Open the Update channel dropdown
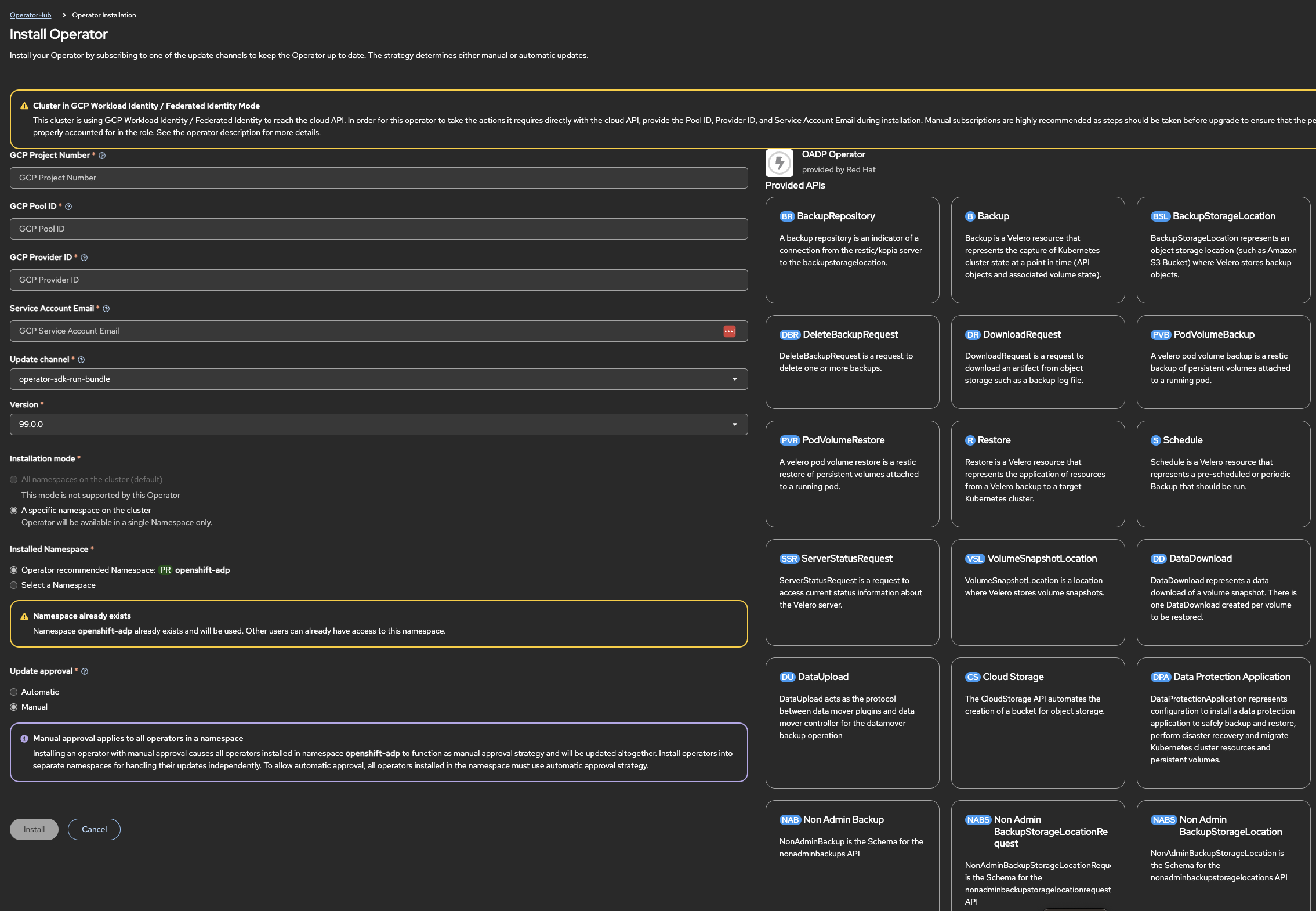The image size is (1316, 911). pos(378,379)
